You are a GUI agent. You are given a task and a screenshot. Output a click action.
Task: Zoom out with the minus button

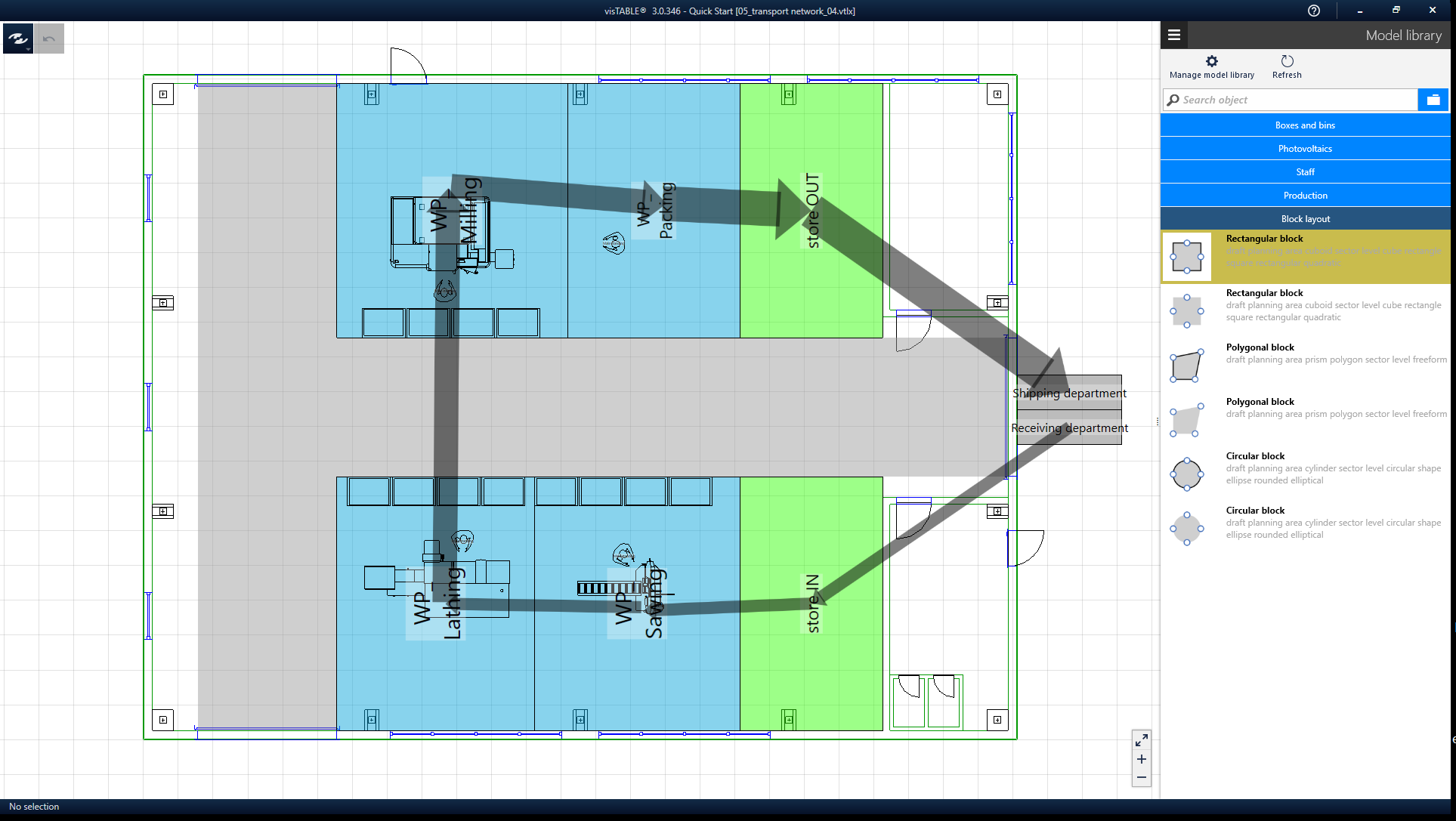tap(1141, 777)
